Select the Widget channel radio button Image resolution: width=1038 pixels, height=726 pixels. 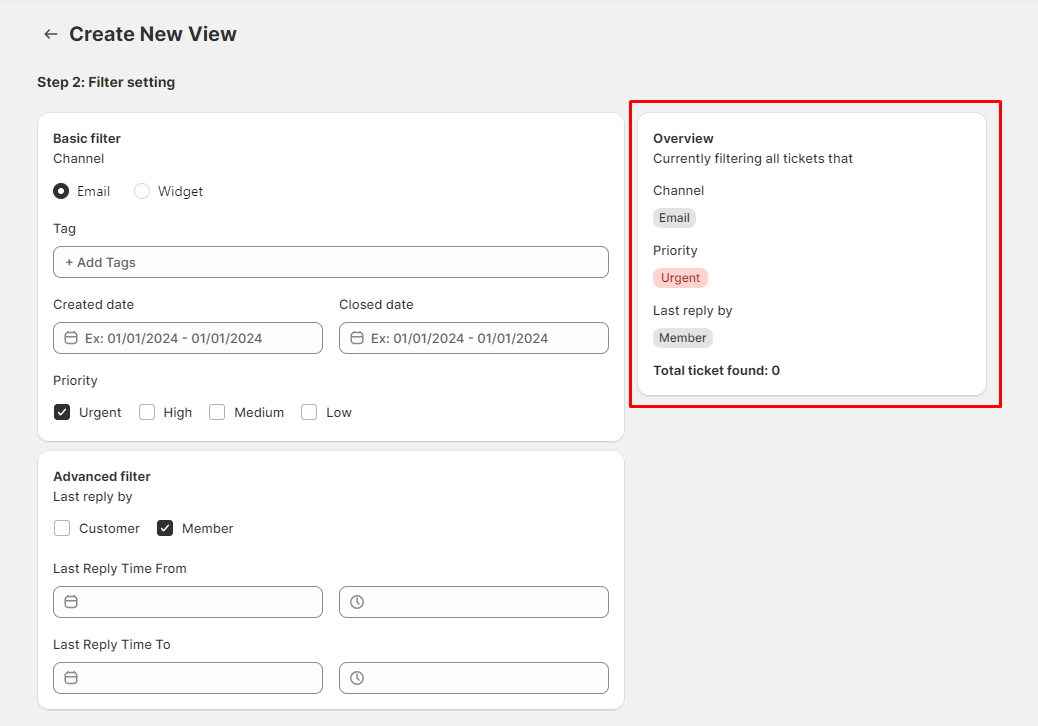tap(142, 191)
